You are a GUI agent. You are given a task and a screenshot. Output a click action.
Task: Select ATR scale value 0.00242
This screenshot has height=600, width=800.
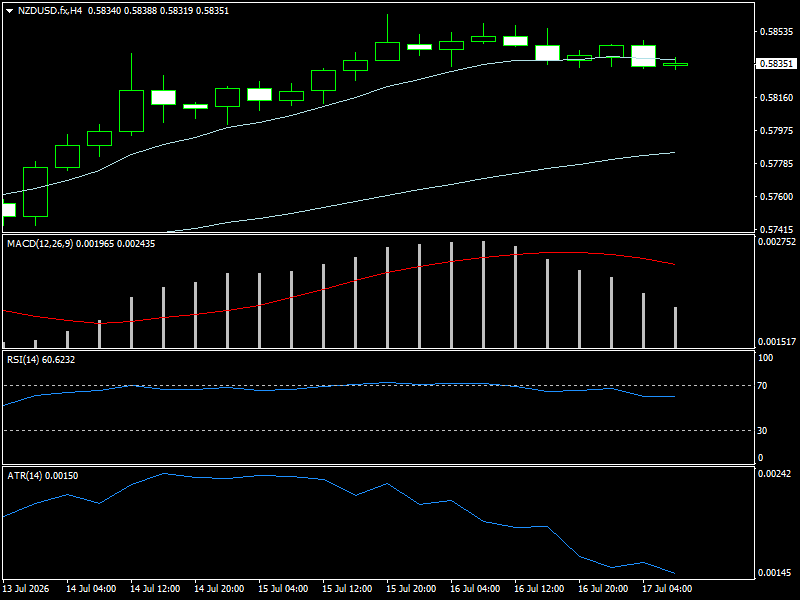coord(774,473)
